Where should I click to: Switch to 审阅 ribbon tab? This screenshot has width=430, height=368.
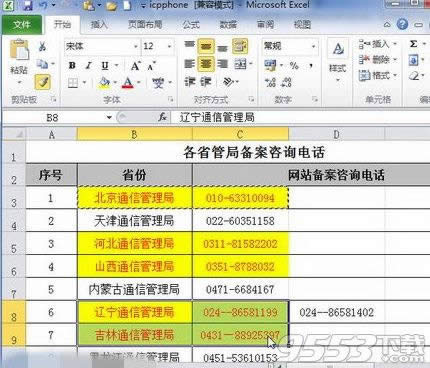point(265,24)
